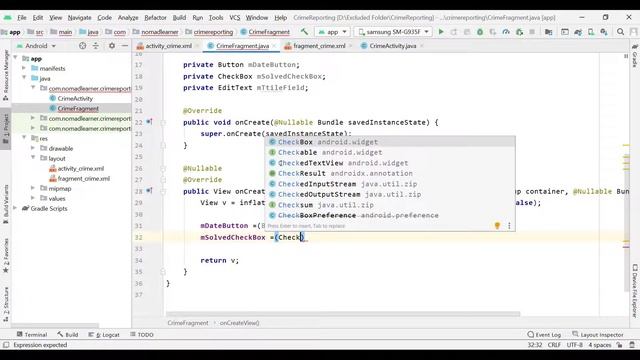The image size is (640, 360).
Task: Expand the values folder
Action: pos(33,198)
